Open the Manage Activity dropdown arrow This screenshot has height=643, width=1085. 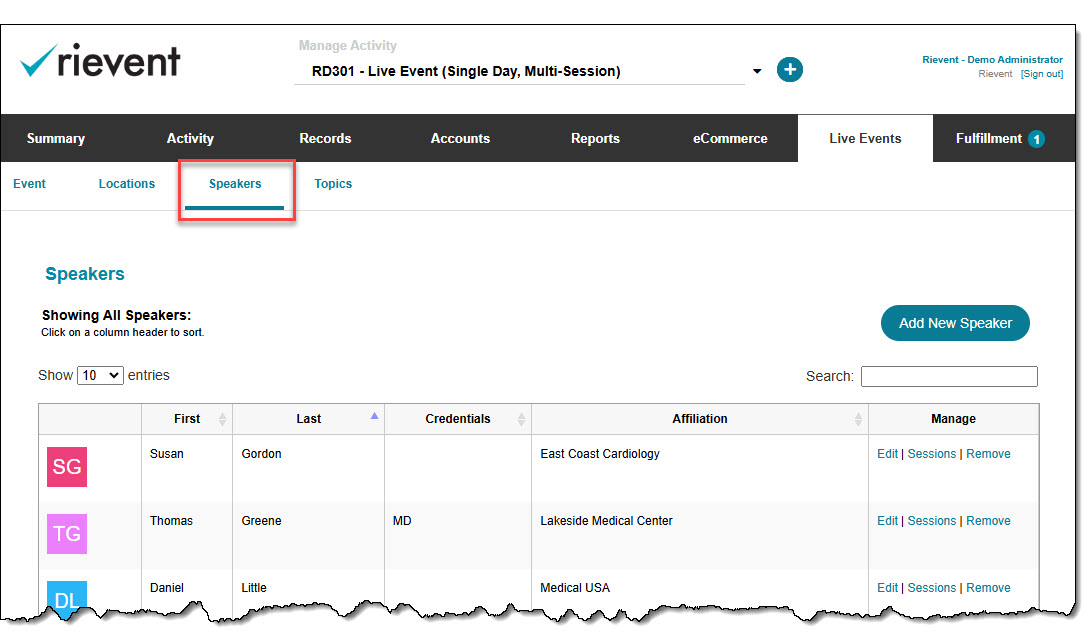(757, 71)
